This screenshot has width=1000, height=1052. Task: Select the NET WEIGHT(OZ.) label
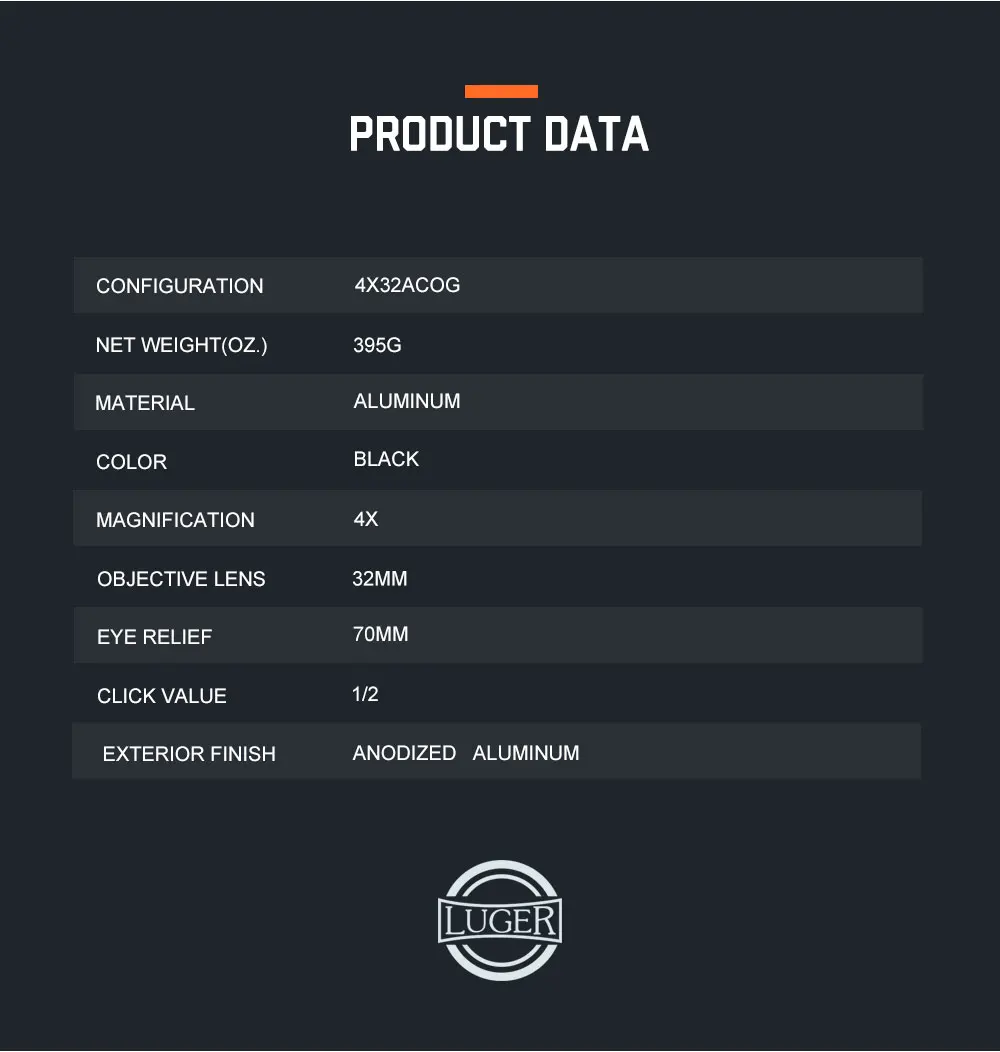coord(182,345)
